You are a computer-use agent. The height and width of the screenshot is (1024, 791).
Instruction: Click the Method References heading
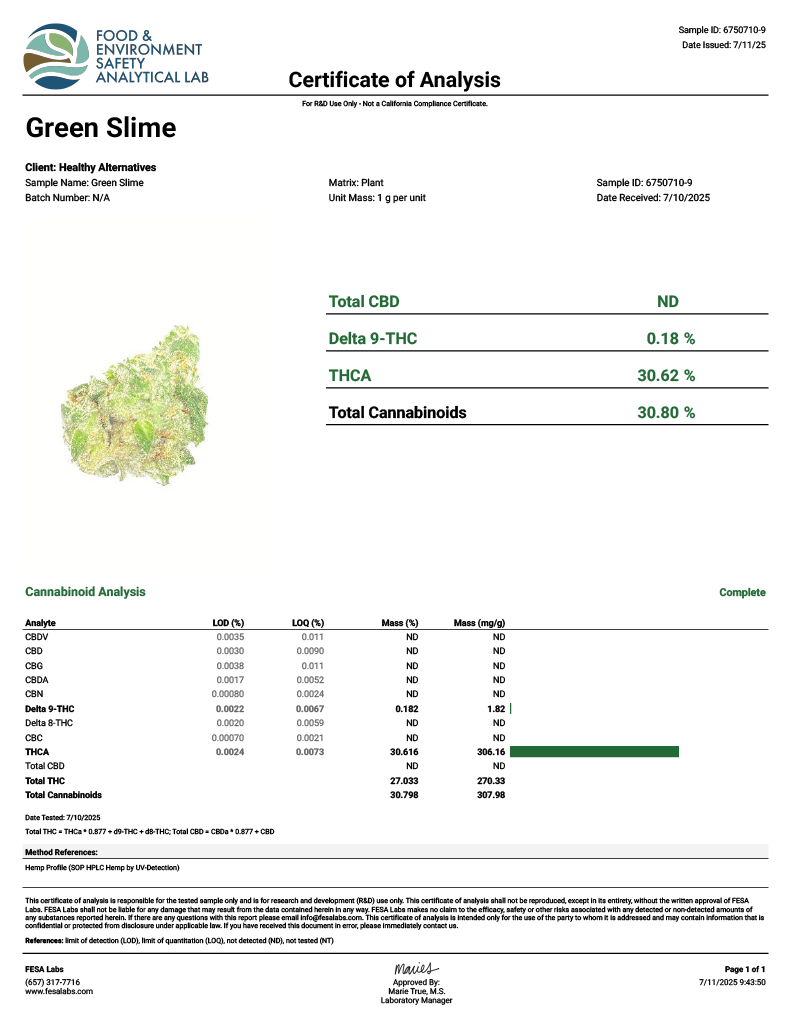pos(61,852)
